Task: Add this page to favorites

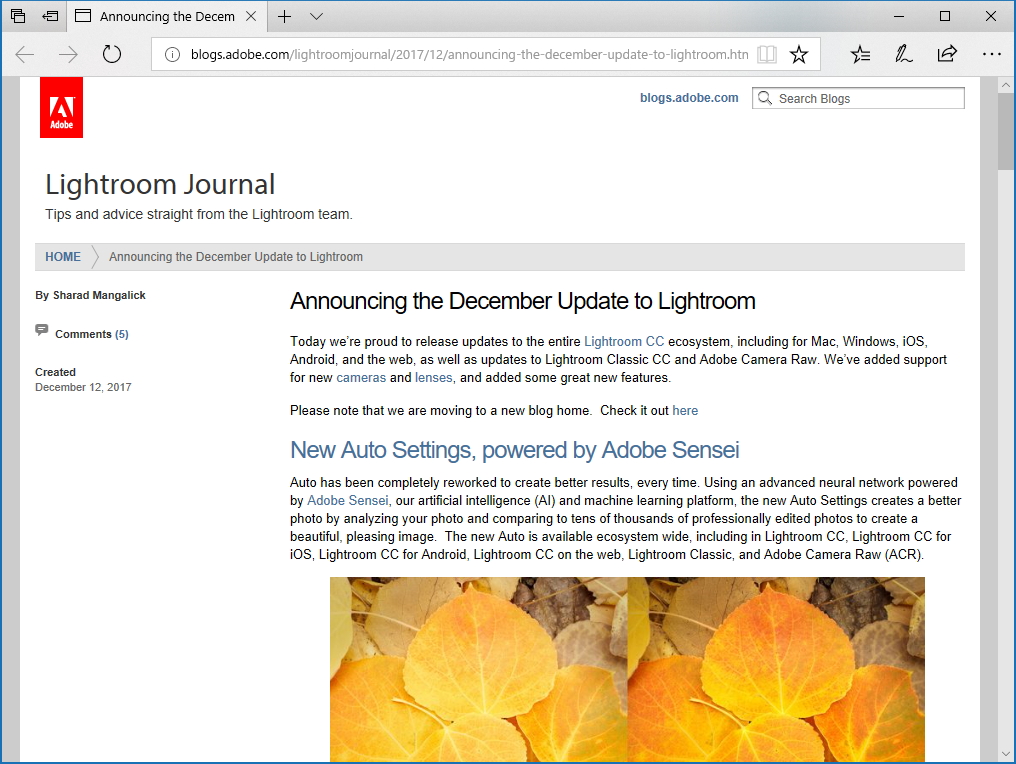Action: [799, 54]
